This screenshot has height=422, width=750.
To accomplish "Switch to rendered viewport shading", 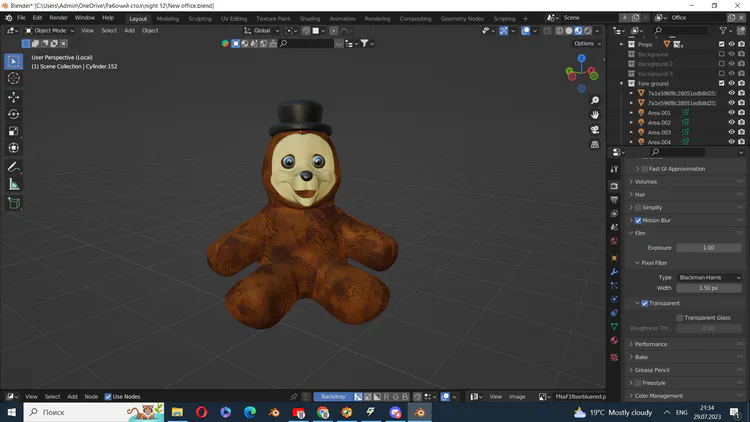I will point(588,31).
